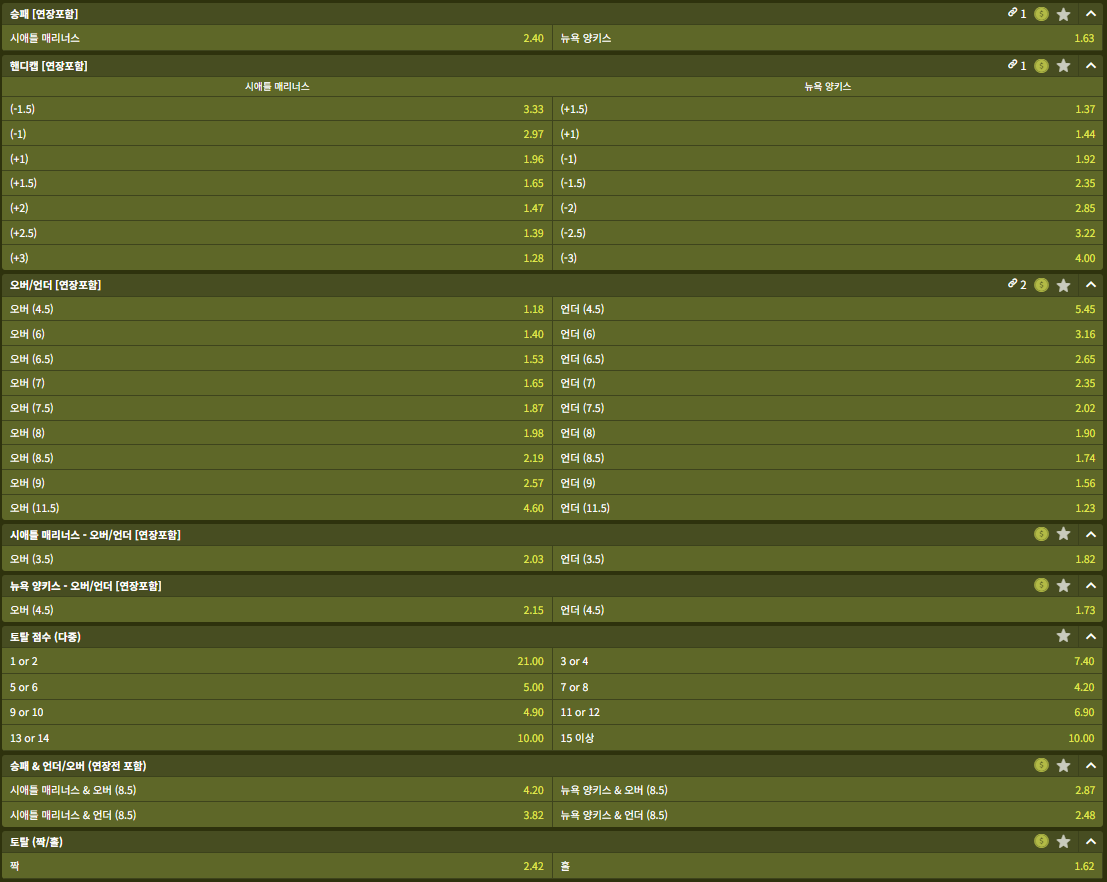Screen dimensions: 1107x882
Task: Select total score 13 or 14 at 10.00
Action: click(277, 738)
